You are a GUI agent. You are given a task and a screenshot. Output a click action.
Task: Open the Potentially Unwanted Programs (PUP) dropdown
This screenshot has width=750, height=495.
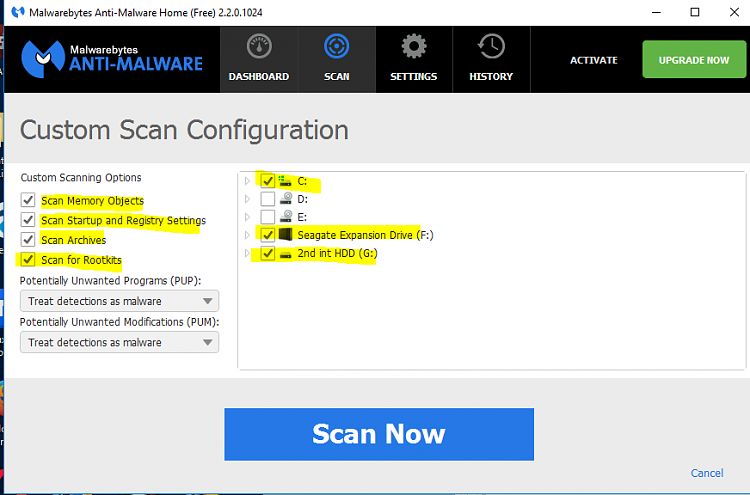click(120, 301)
